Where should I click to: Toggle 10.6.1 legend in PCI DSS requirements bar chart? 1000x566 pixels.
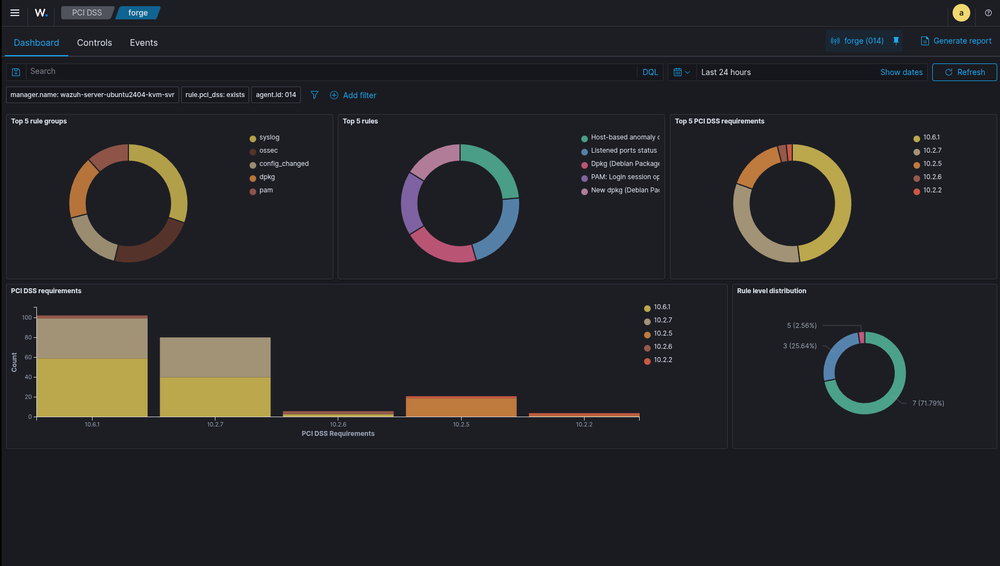coord(658,308)
